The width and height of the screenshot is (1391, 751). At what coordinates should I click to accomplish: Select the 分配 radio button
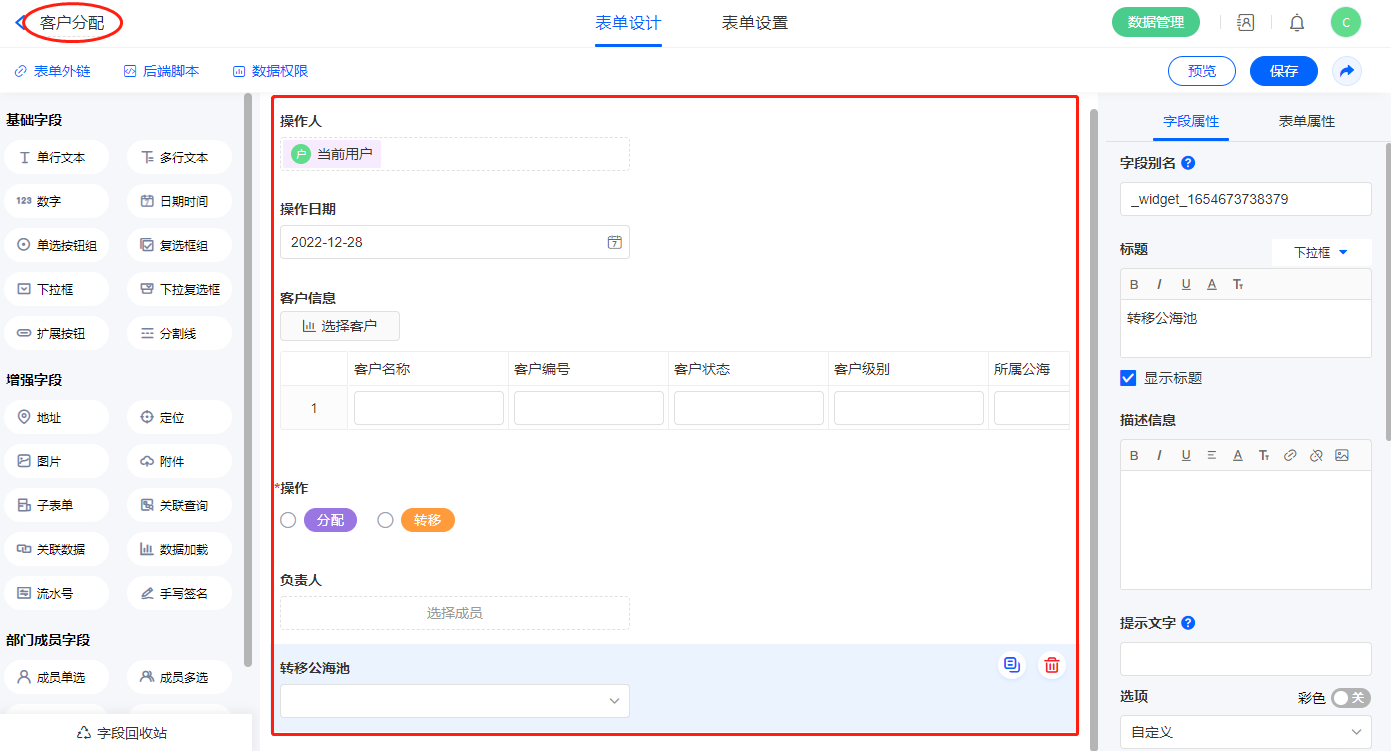288,520
